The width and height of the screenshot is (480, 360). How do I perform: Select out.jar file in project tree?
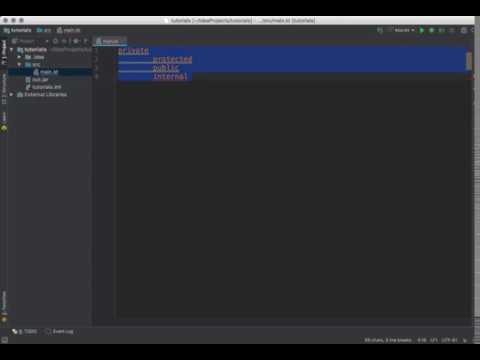37,80
